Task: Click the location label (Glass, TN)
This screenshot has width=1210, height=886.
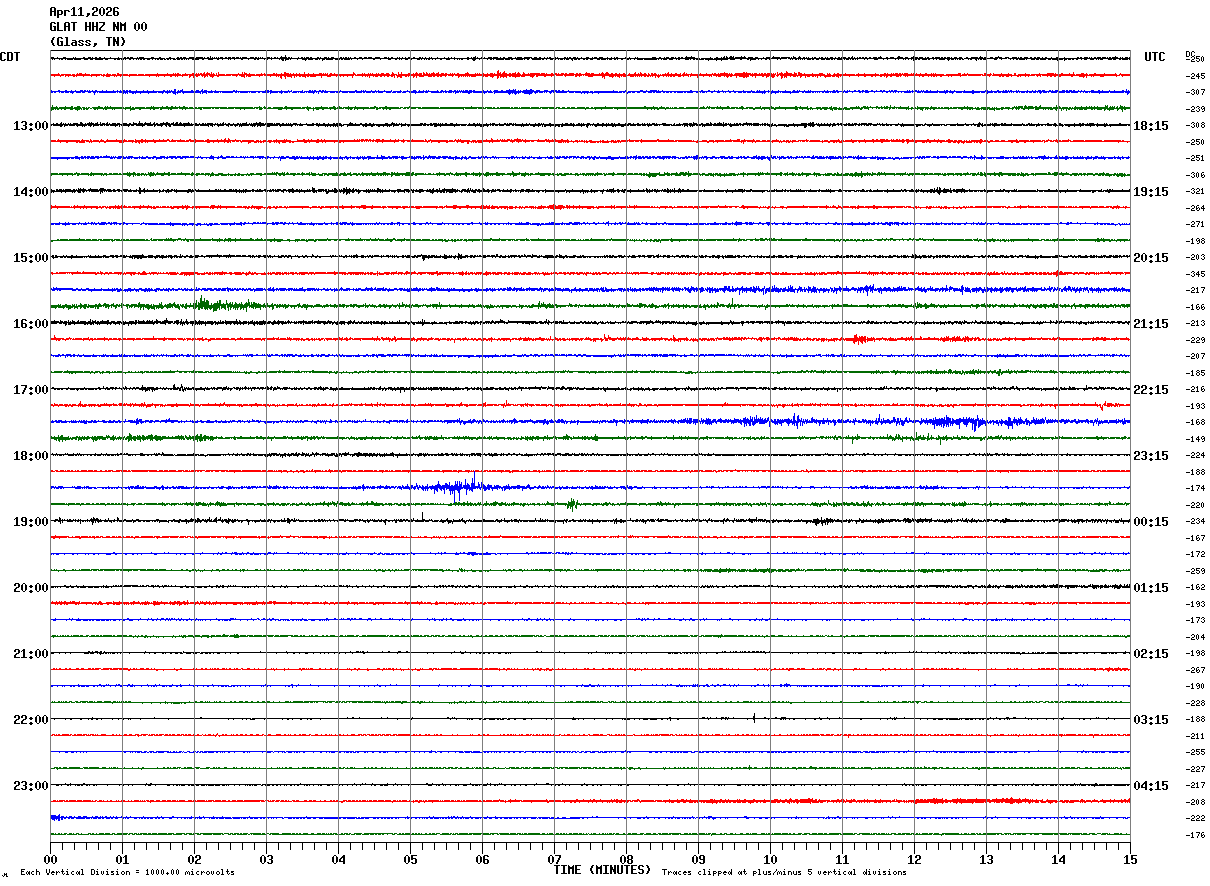Action: (x=88, y=42)
